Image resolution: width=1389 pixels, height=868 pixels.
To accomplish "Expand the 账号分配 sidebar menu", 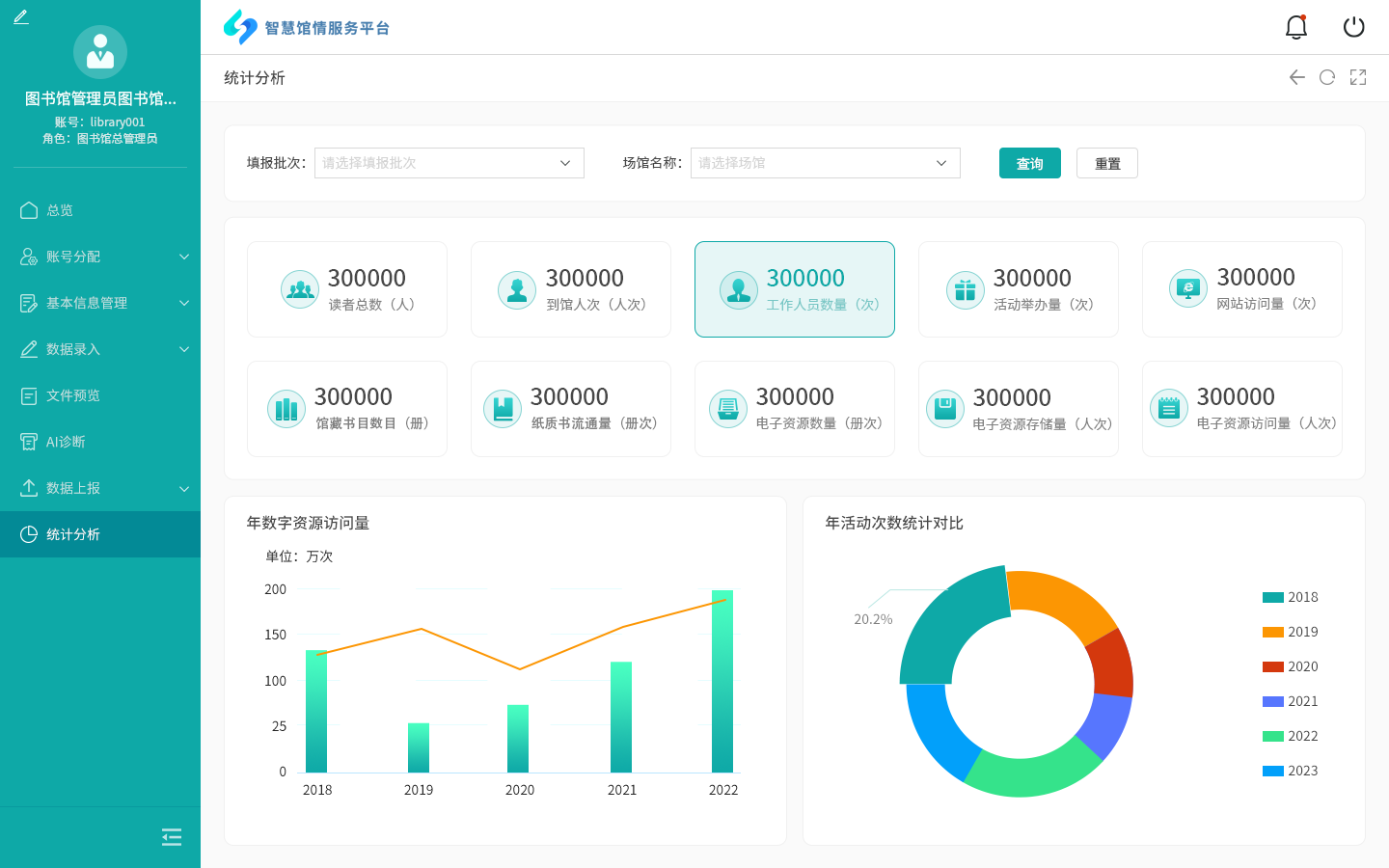I will tap(100, 257).
